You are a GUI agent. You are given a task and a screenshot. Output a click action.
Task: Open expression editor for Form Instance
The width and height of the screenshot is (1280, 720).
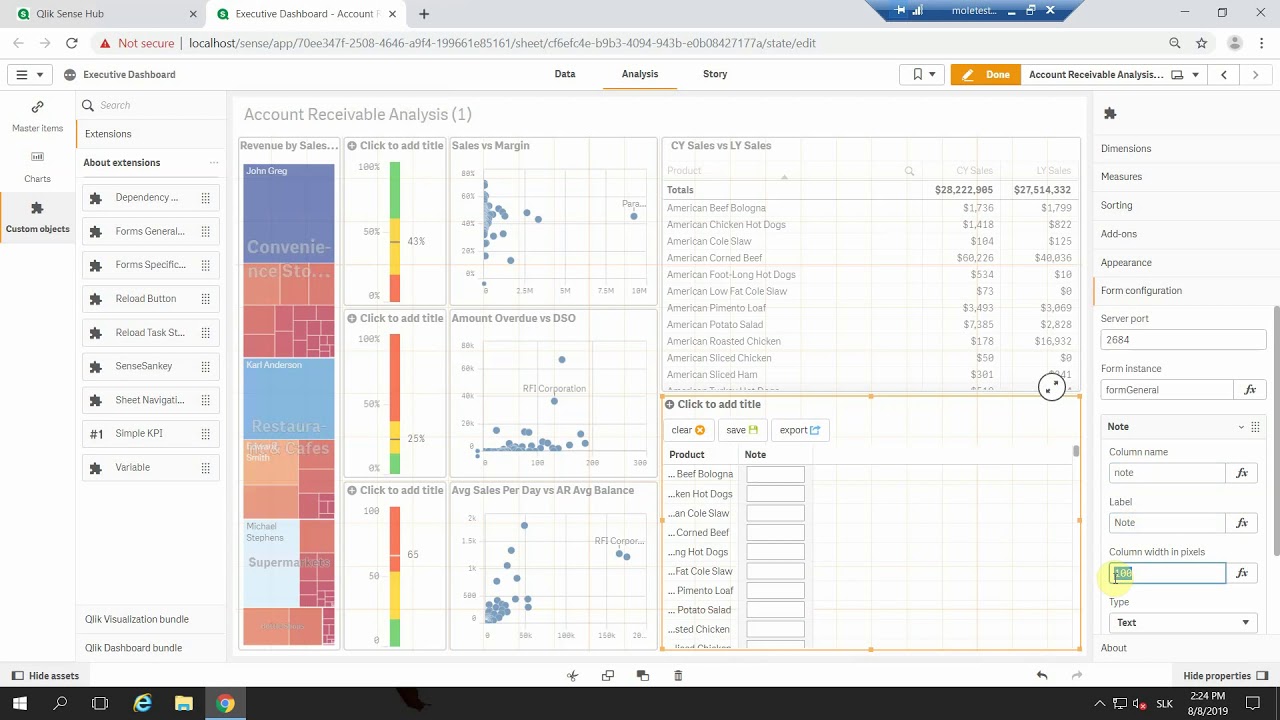coord(1250,390)
